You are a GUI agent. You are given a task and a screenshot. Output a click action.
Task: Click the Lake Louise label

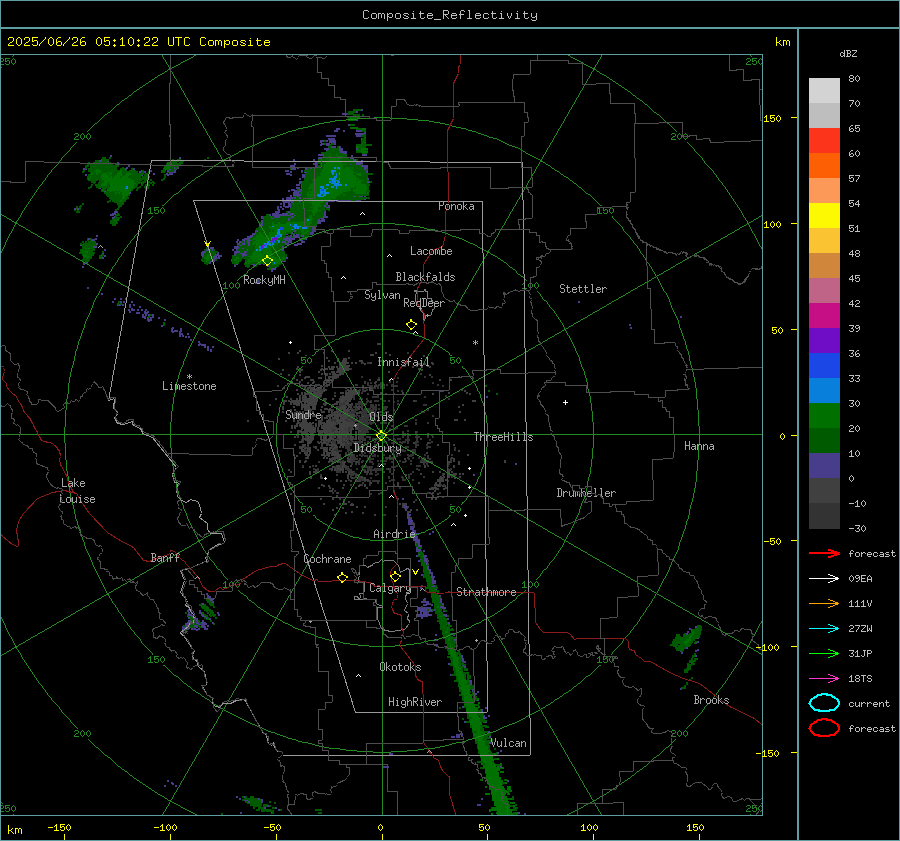pos(77,491)
